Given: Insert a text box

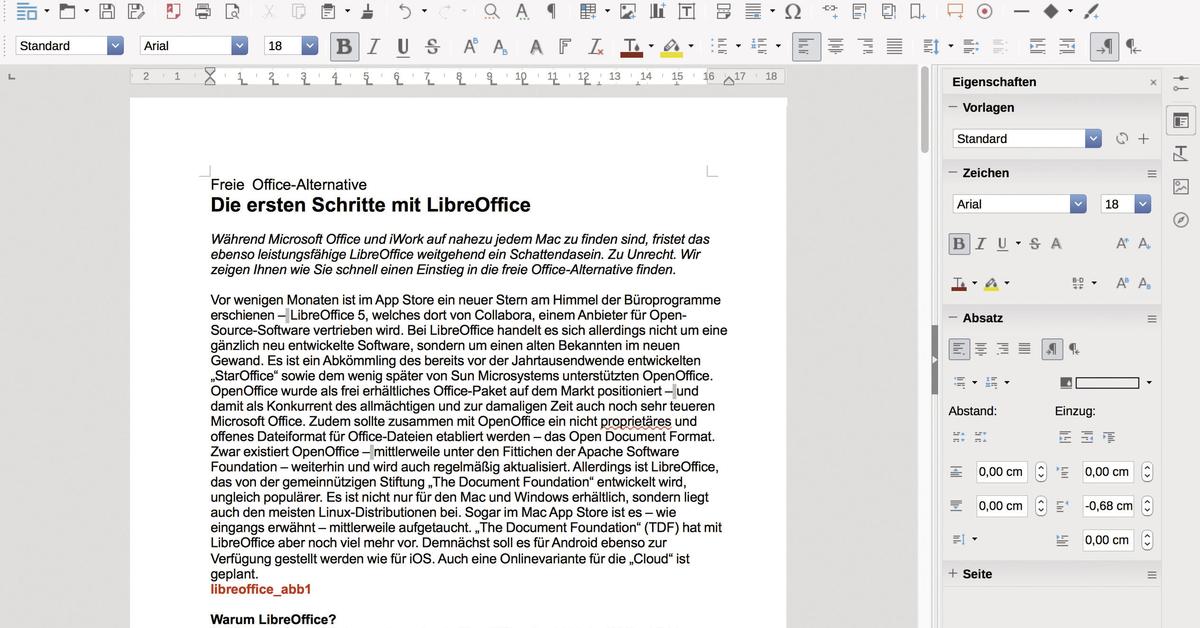Looking at the screenshot, I should click(687, 12).
